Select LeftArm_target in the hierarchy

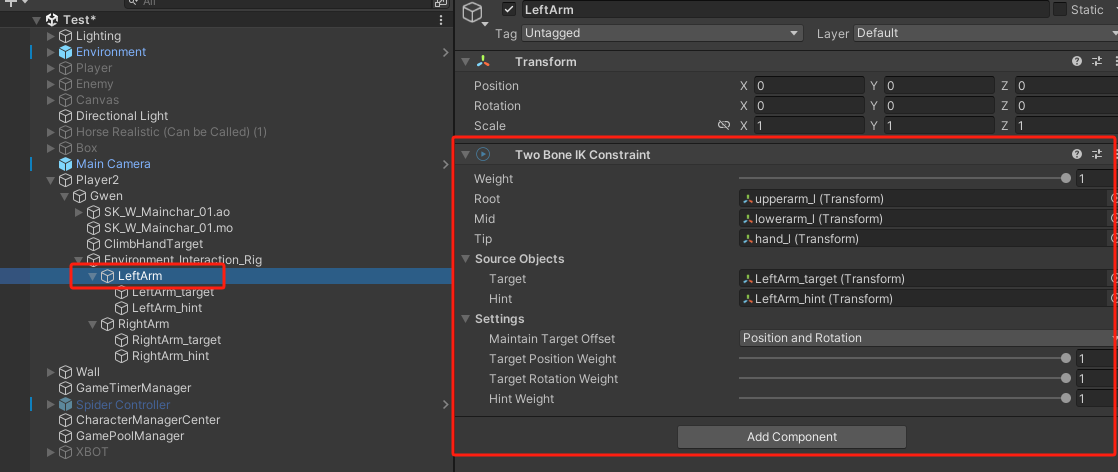pyautogui.click(x=172, y=292)
